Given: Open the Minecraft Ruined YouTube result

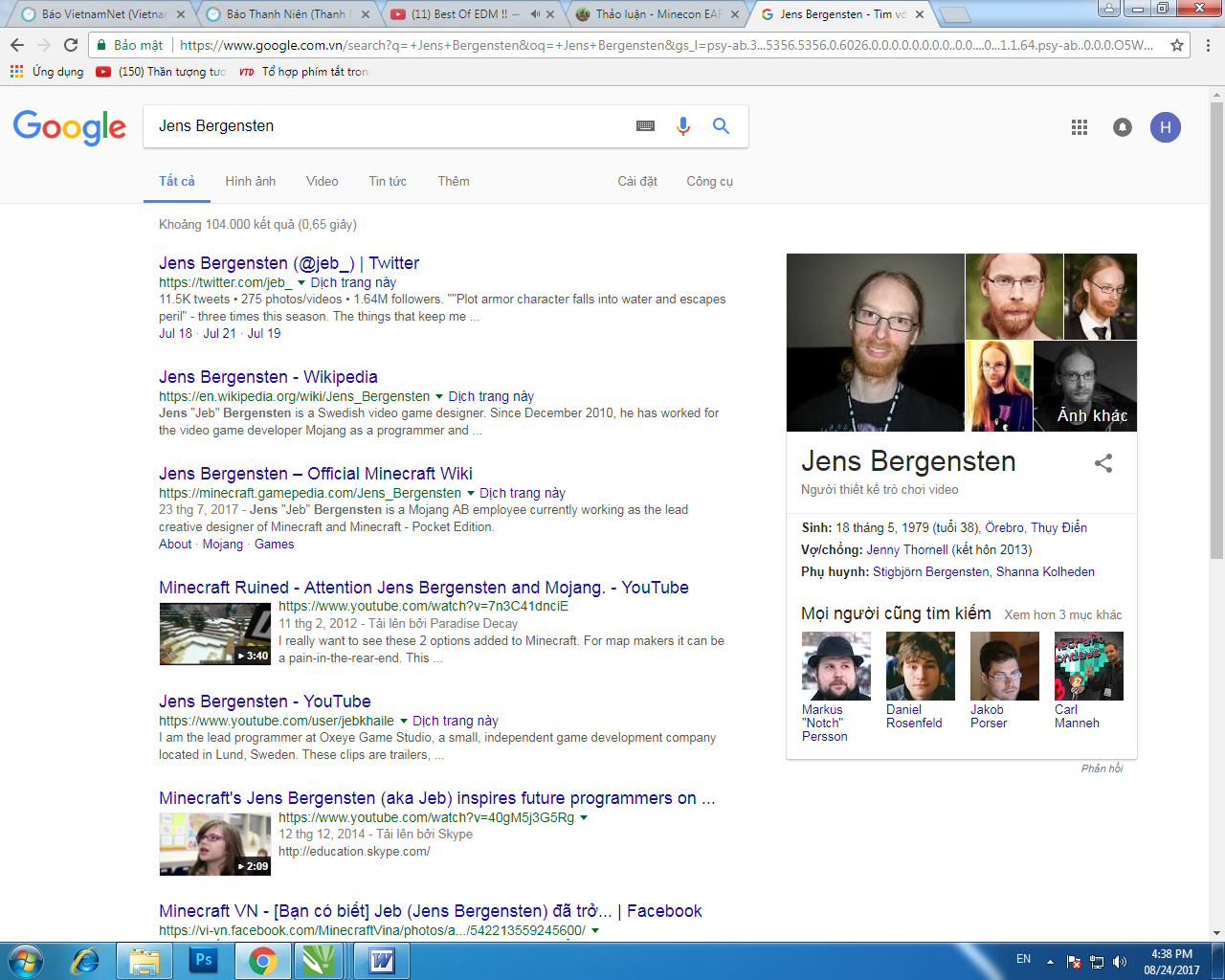Looking at the screenshot, I should click(424, 588).
